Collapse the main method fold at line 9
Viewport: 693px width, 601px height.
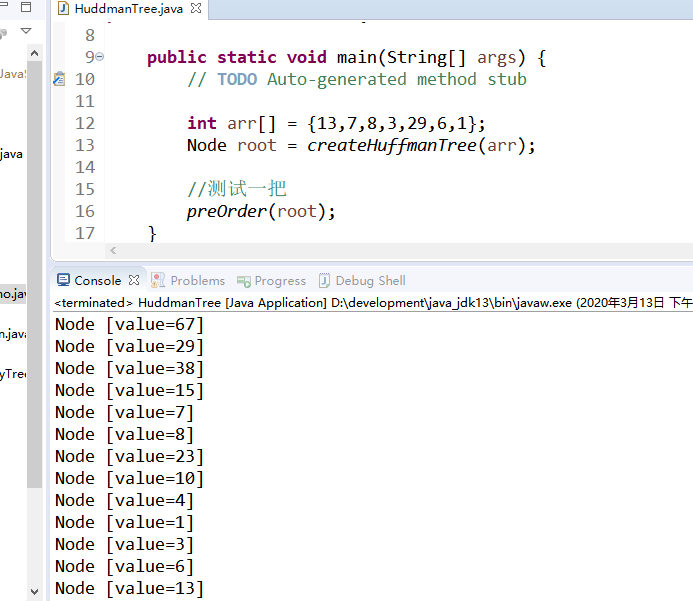click(x=100, y=57)
